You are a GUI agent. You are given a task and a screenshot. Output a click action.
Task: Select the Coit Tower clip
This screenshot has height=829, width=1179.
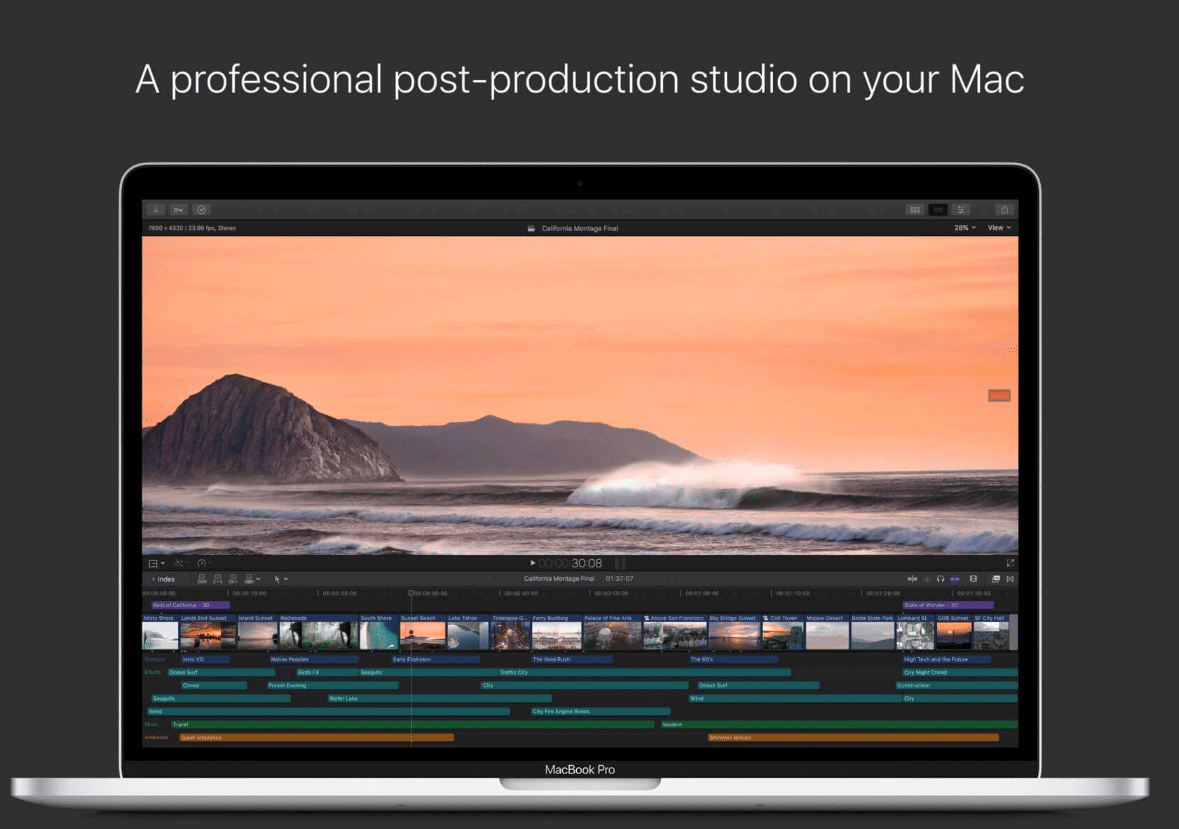(783, 631)
